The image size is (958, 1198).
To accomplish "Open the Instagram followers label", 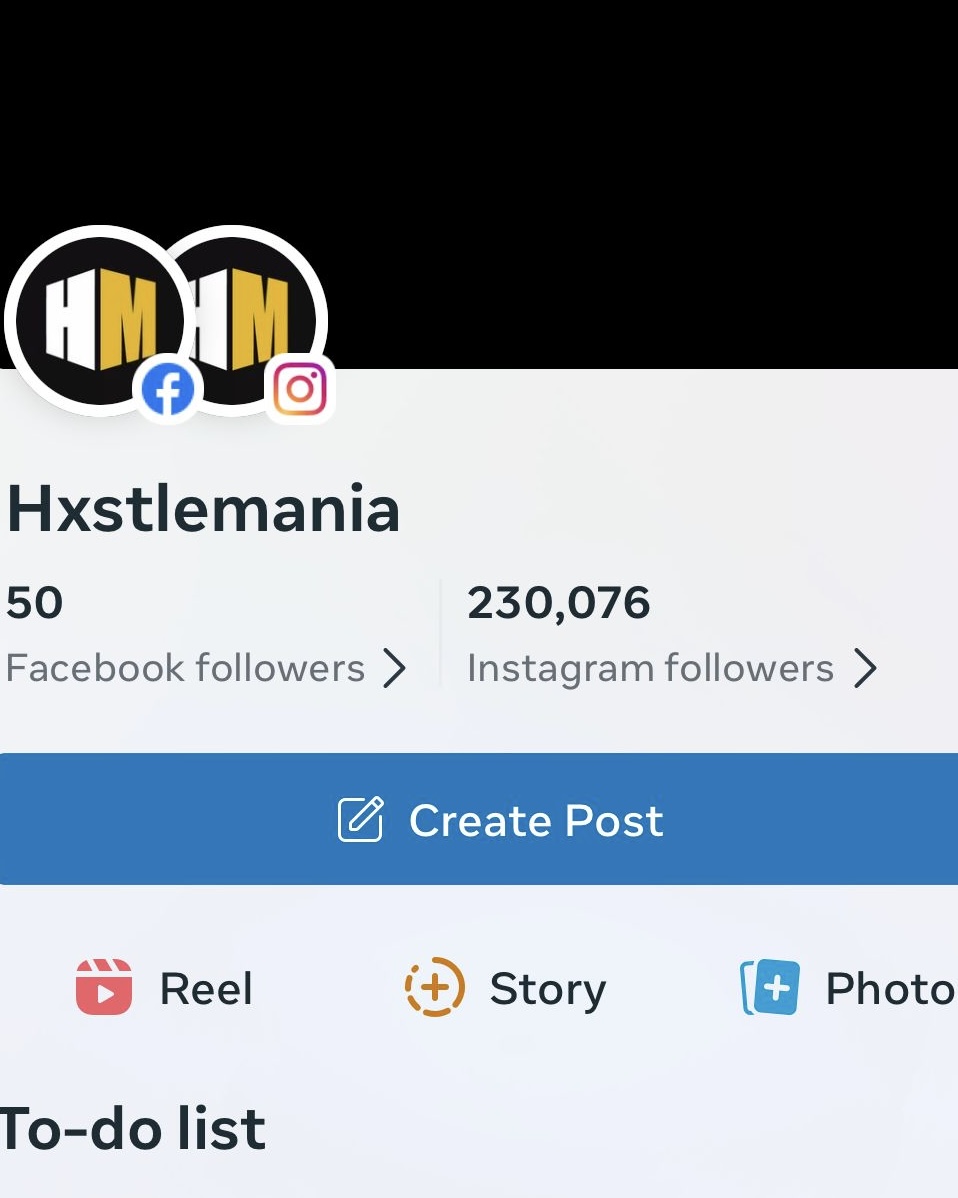I will 650,669.
